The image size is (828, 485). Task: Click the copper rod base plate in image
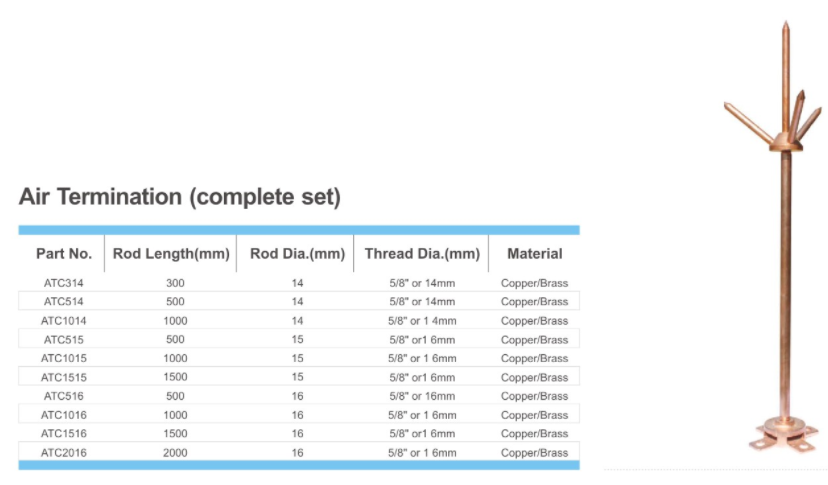pos(784,436)
